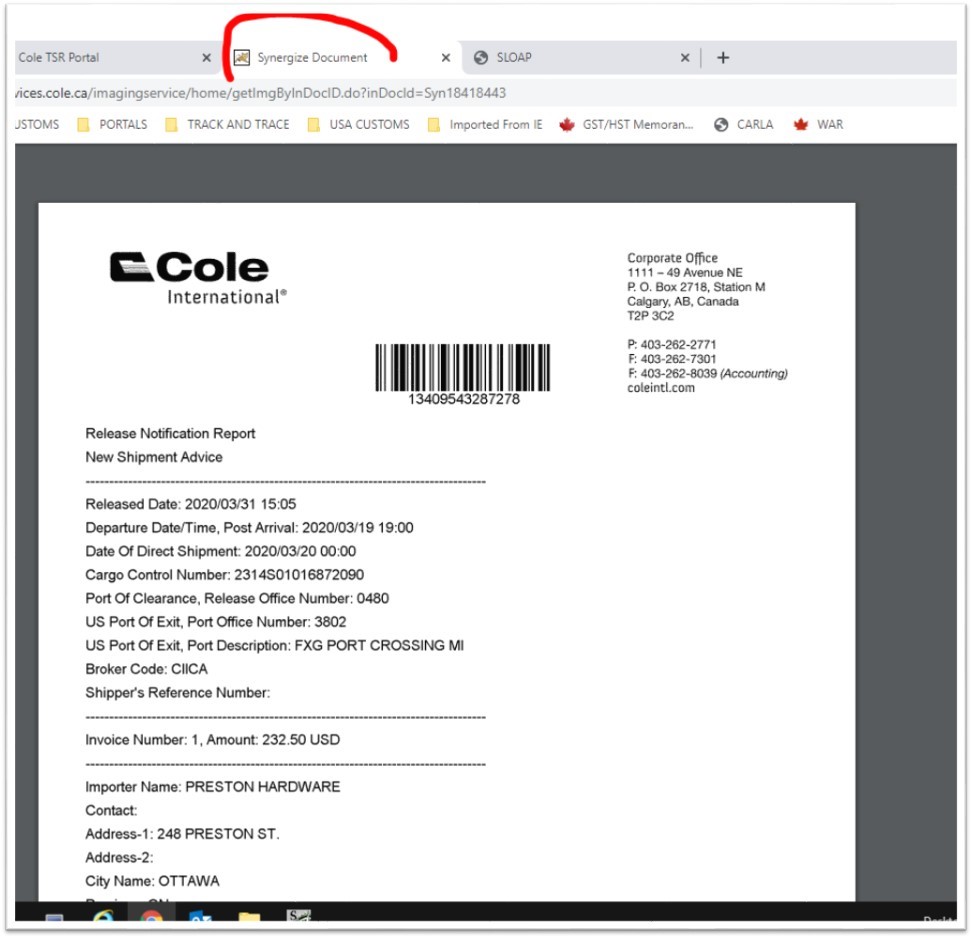This screenshot has height=939, width=972.
Task: Open the Imported From IE bookmark folder
Action: pos(485,125)
